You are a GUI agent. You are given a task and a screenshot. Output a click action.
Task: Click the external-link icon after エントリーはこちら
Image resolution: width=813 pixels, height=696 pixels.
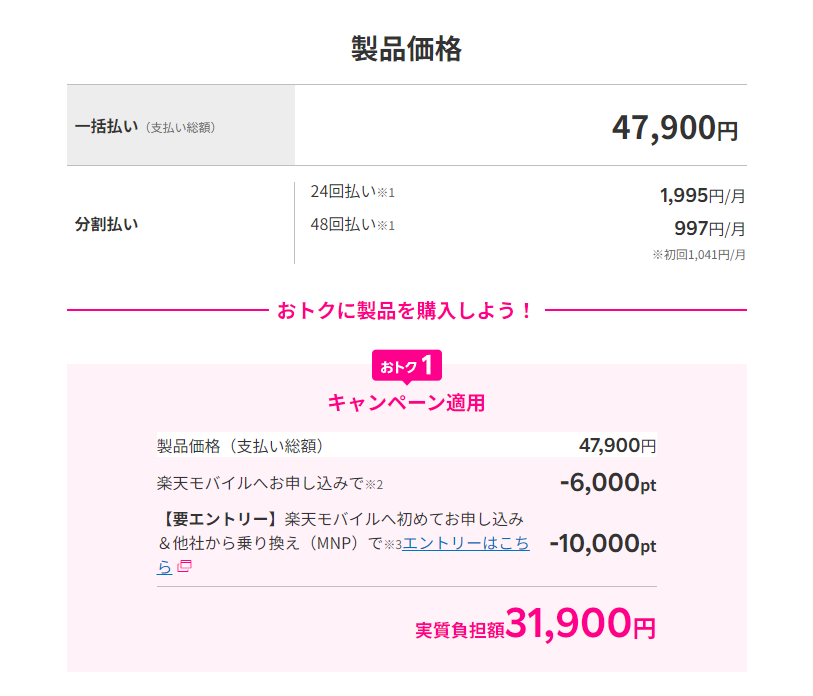tap(185, 566)
